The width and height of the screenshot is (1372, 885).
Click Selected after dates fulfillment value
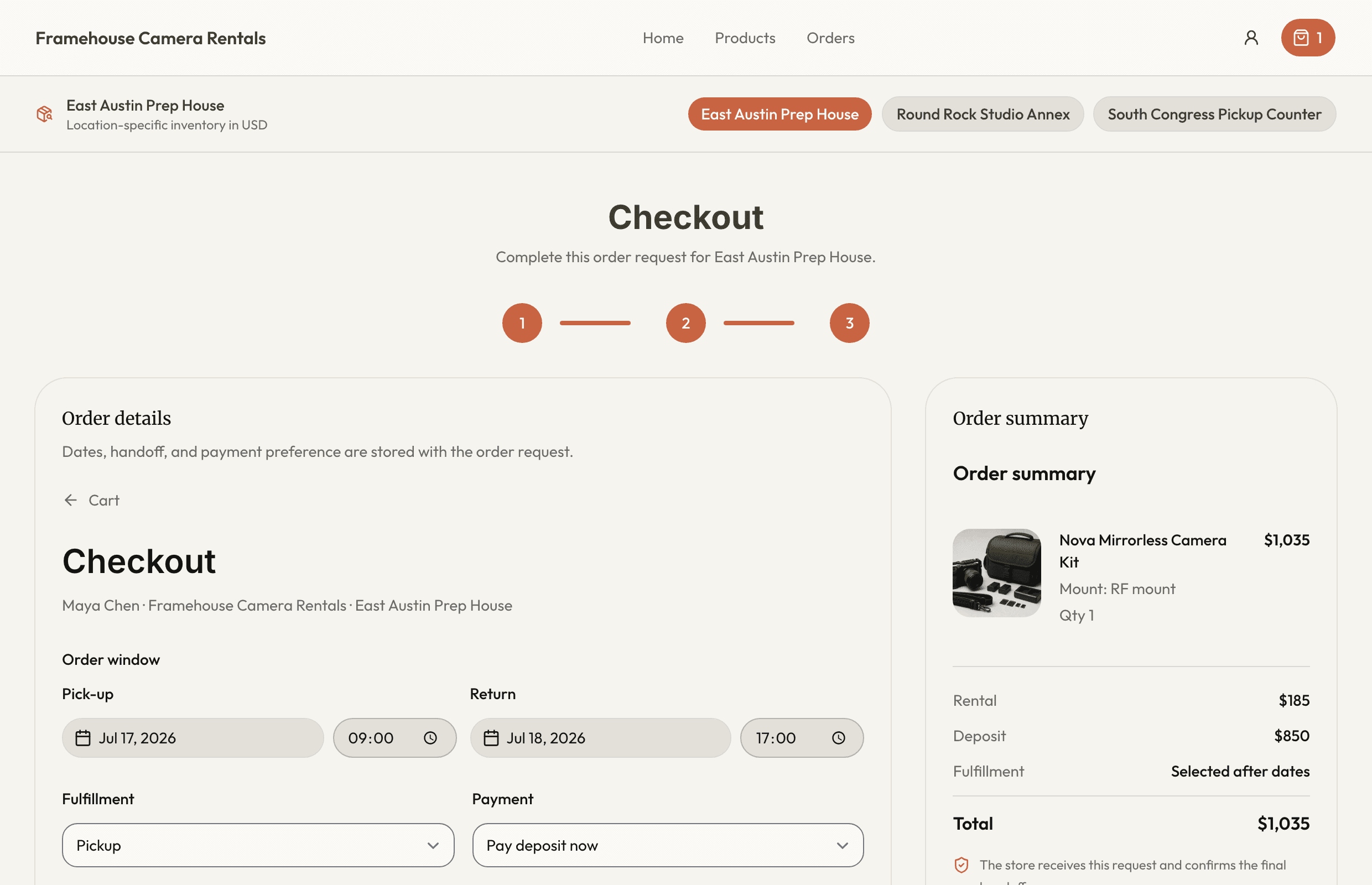coord(1240,771)
